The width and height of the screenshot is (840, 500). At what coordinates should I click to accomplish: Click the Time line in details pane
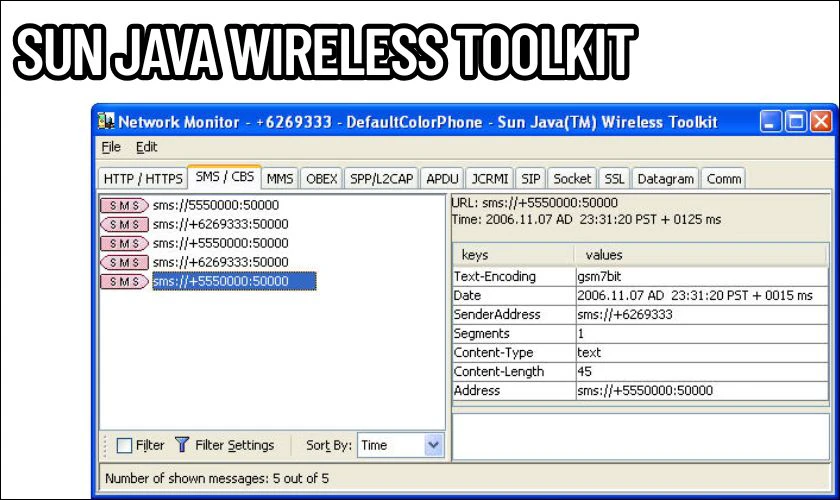[x=586, y=219]
